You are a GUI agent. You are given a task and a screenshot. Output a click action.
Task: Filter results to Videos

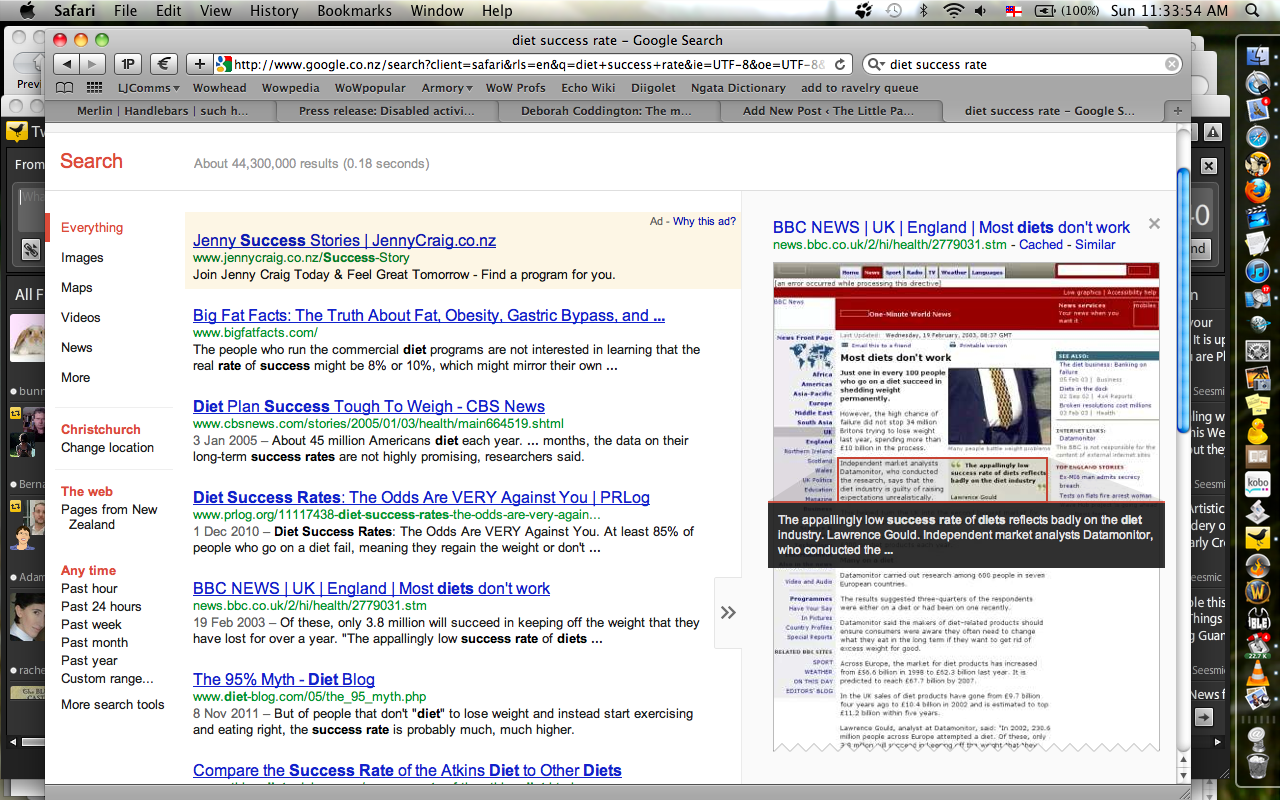(x=81, y=317)
